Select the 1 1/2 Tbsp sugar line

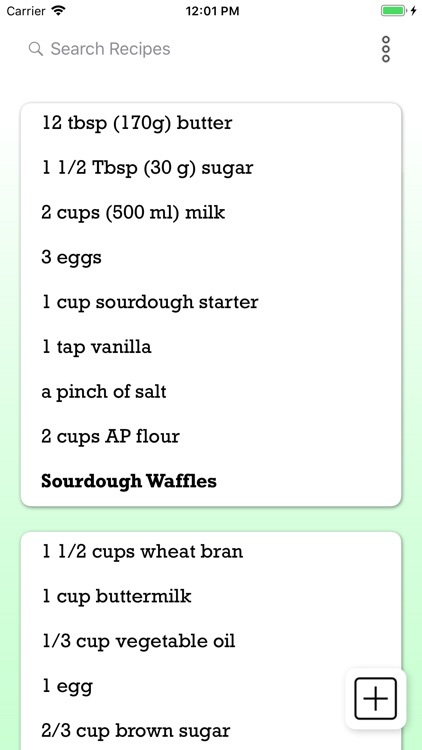pos(147,168)
